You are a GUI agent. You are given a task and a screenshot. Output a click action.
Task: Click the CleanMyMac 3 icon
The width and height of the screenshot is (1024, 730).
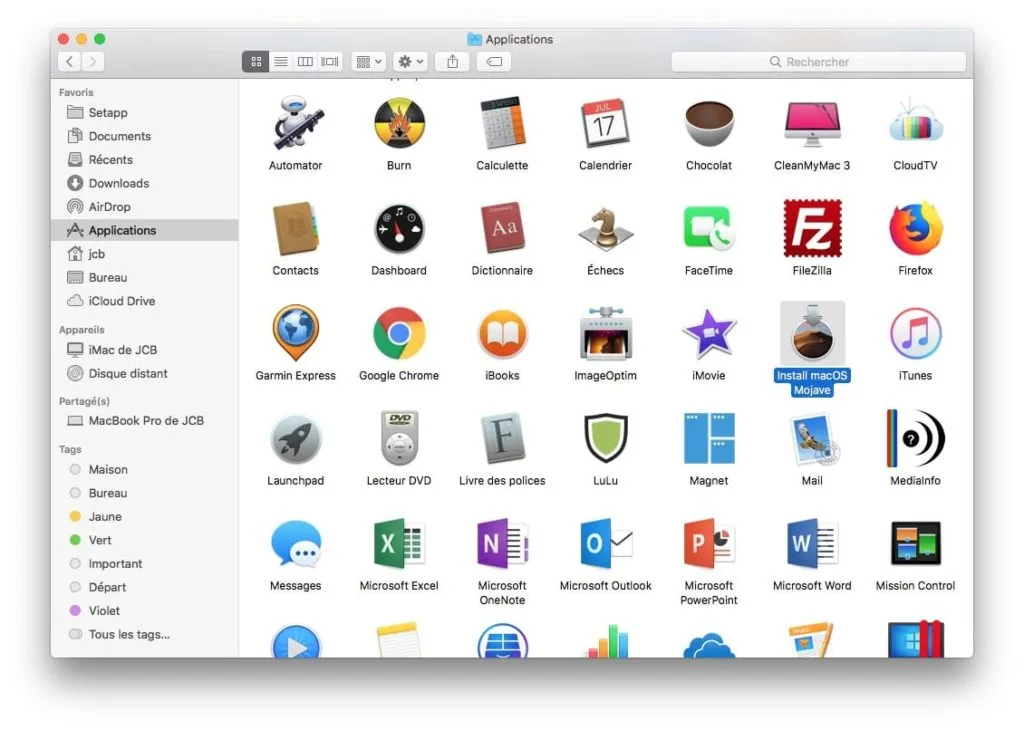[812, 123]
